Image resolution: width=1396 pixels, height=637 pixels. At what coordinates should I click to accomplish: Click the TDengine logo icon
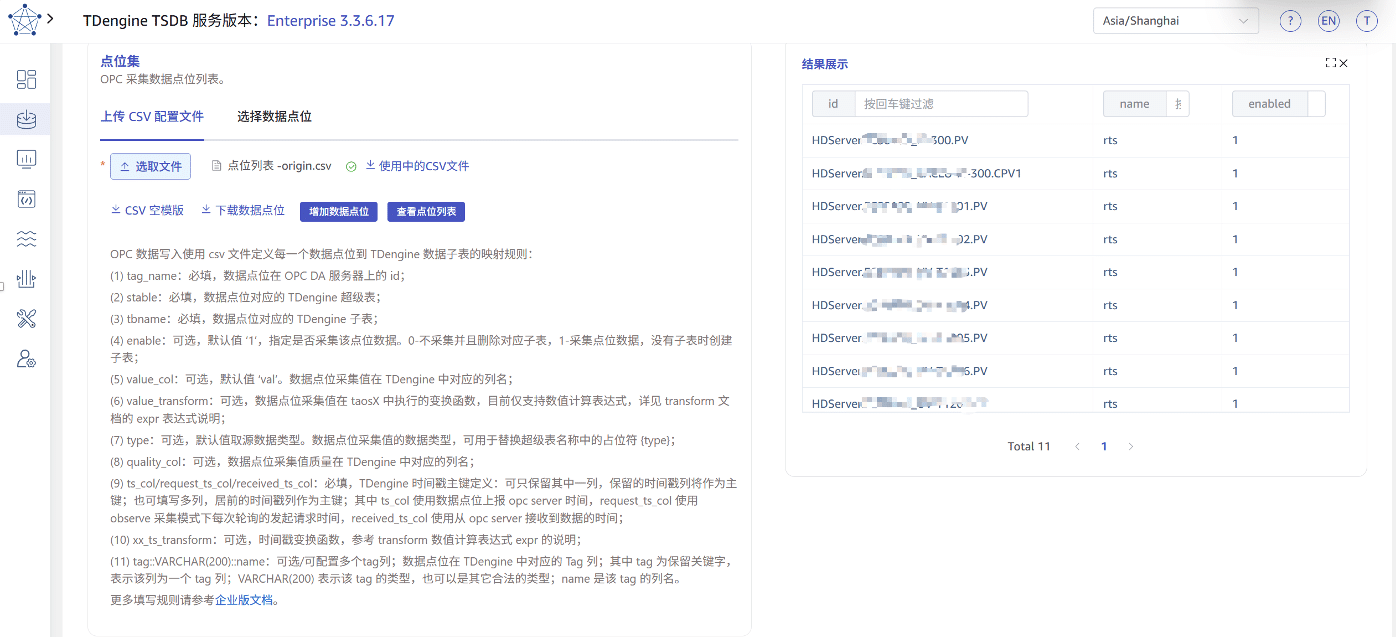[24, 20]
